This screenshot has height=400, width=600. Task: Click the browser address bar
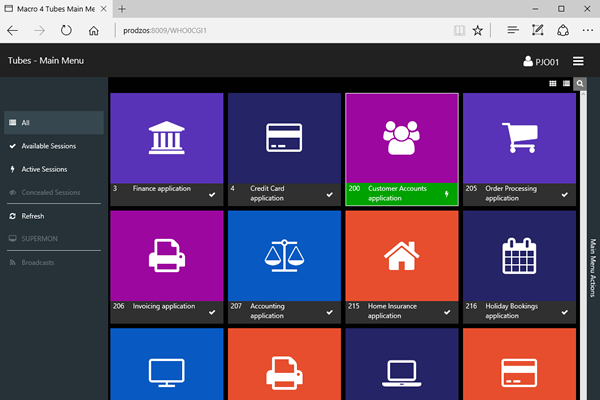[283, 30]
